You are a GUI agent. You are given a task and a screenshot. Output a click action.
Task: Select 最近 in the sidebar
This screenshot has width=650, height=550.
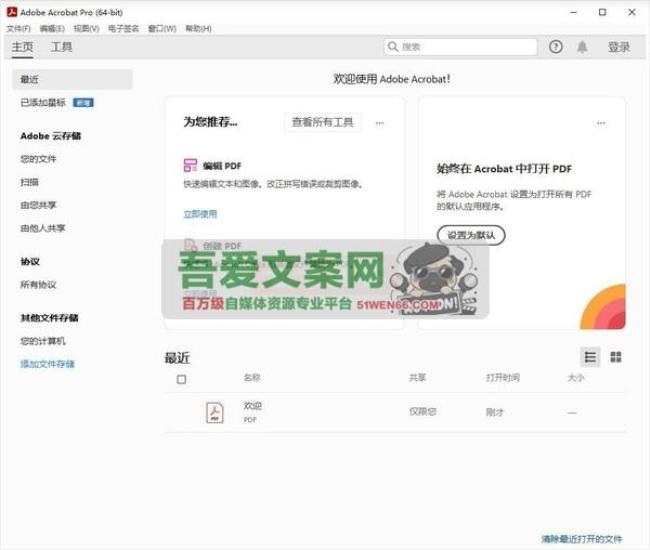click(x=72, y=79)
